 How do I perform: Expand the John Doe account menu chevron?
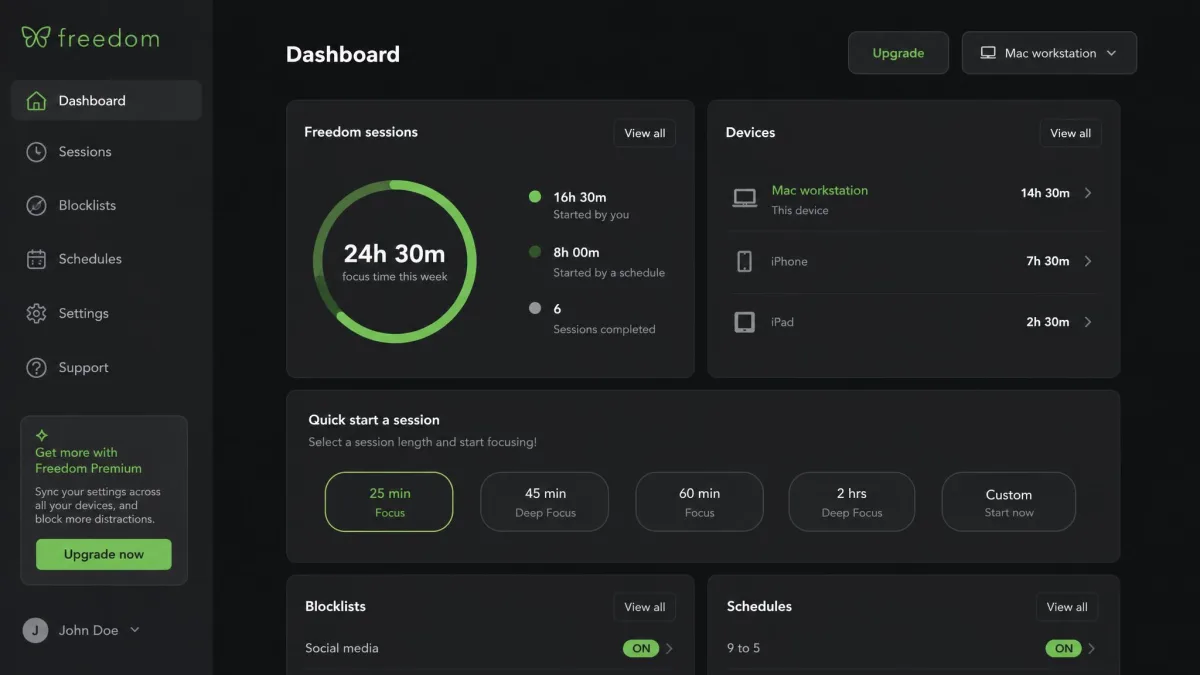pyautogui.click(x=135, y=630)
